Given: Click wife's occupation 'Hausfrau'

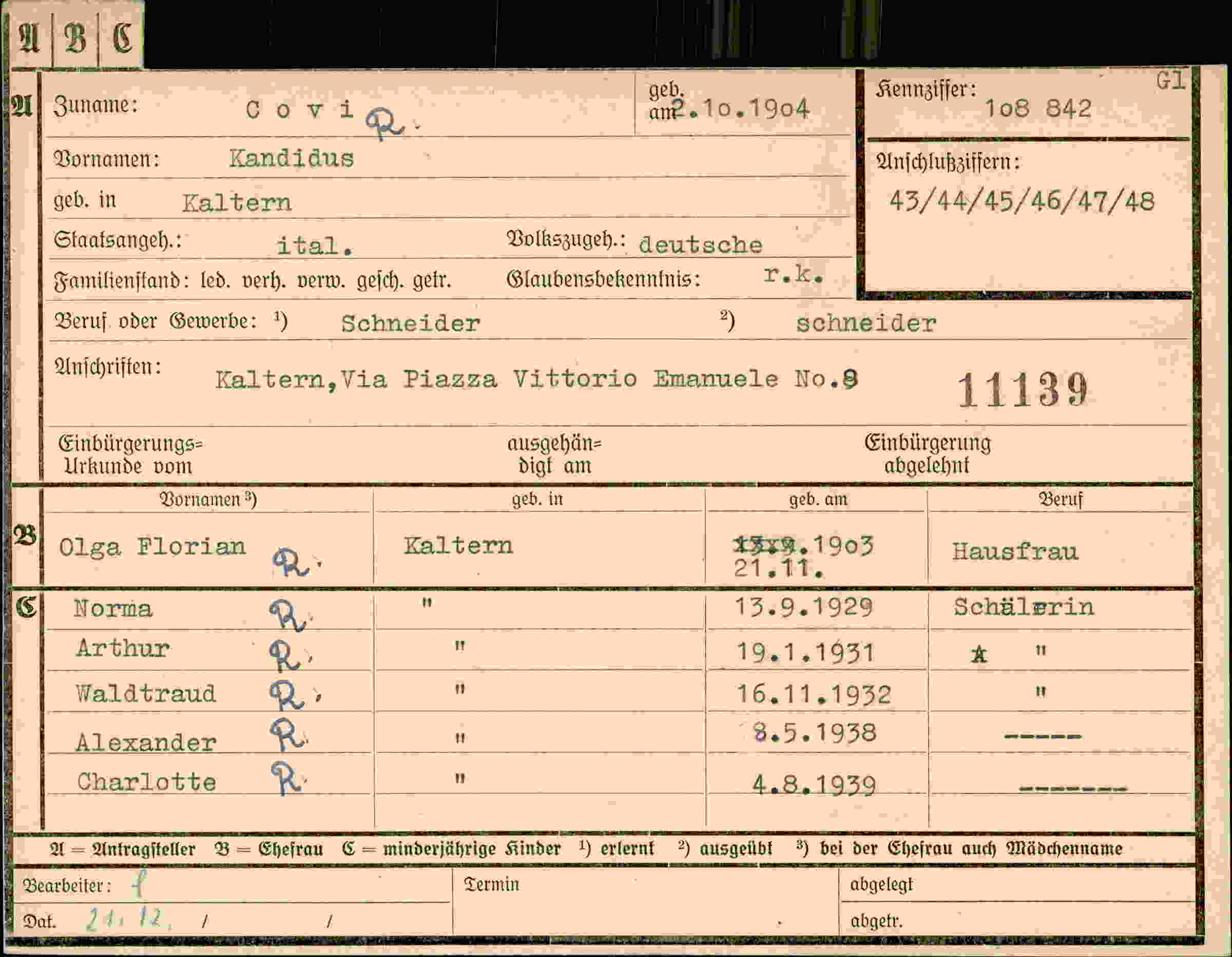Looking at the screenshot, I should (1015, 551).
